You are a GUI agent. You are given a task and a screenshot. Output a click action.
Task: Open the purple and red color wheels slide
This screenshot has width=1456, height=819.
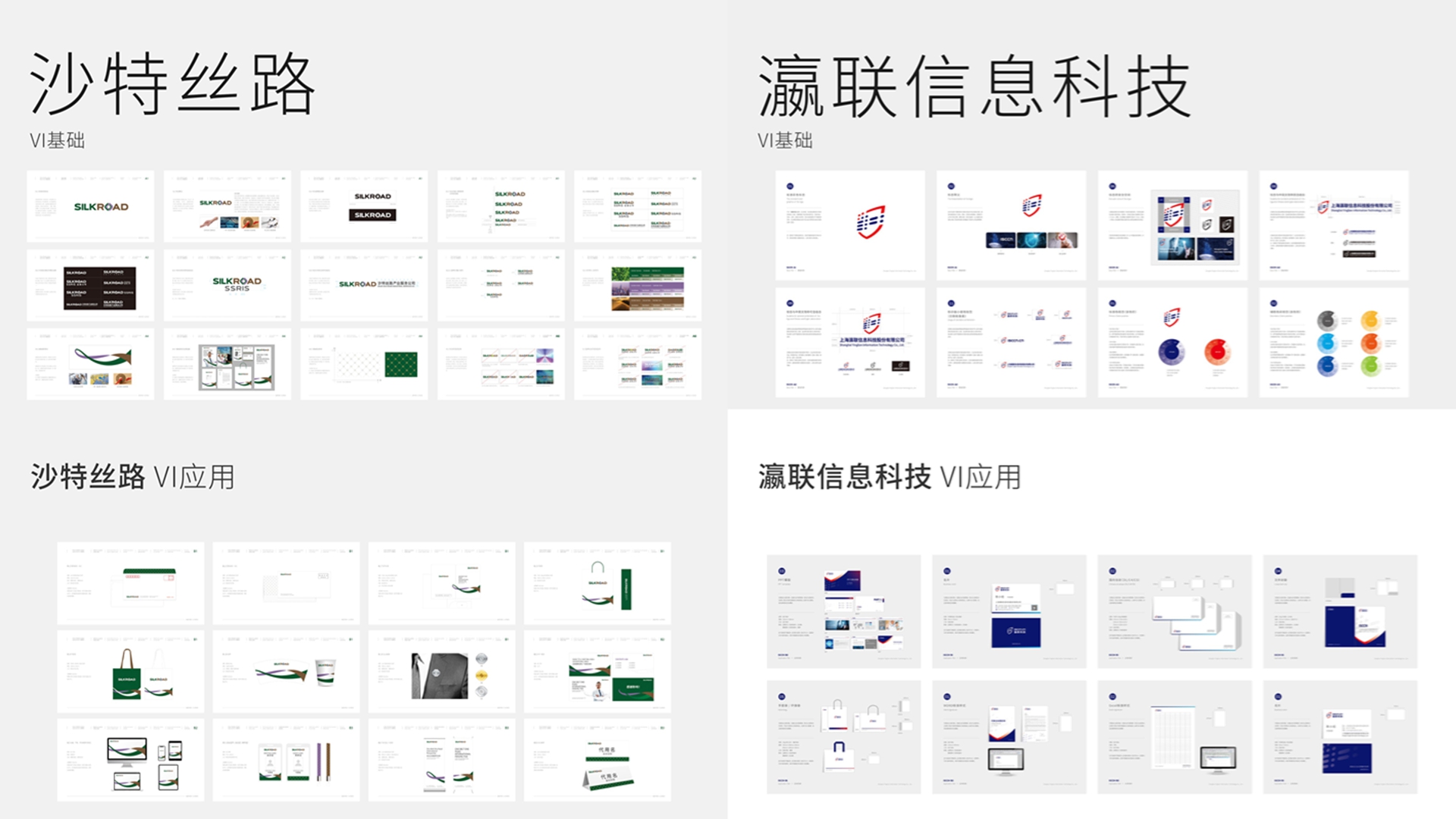[1172, 343]
